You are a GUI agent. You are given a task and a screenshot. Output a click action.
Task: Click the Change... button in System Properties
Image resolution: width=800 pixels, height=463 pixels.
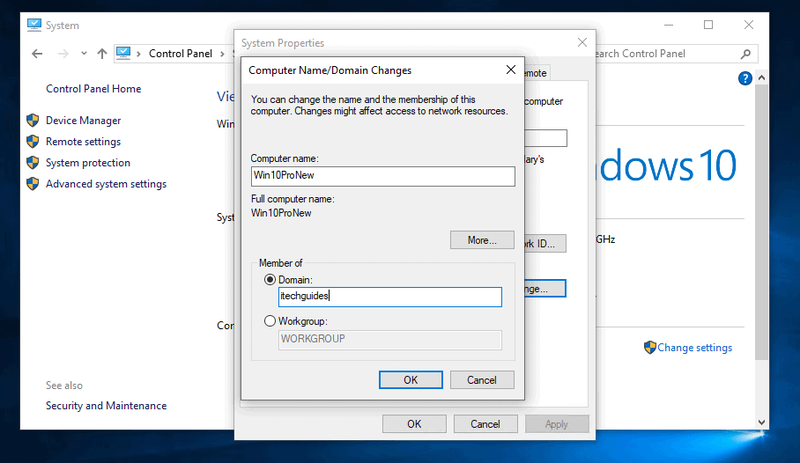pos(545,288)
